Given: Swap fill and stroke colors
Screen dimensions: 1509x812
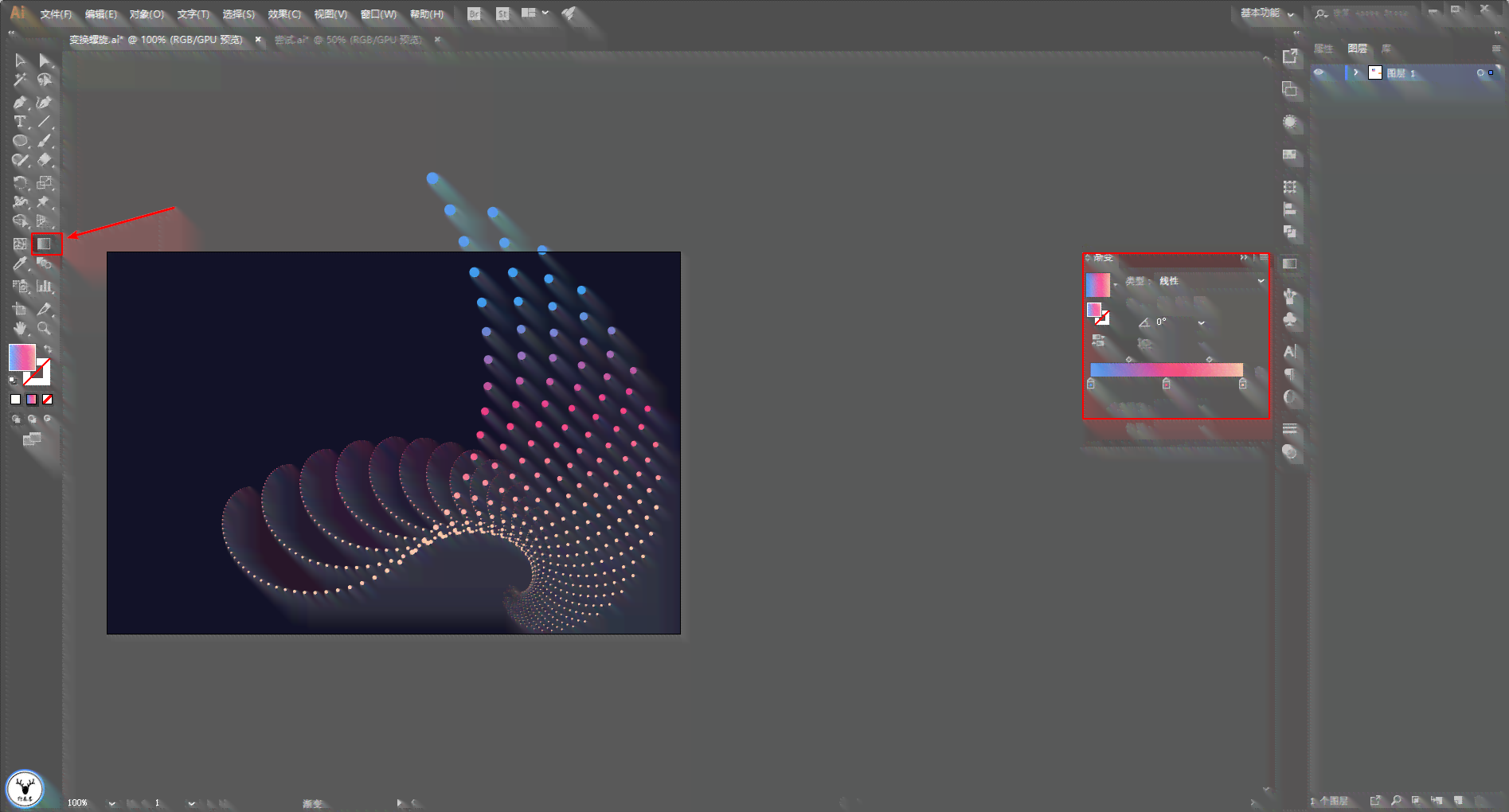Looking at the screenshot, I should [48, 349].
